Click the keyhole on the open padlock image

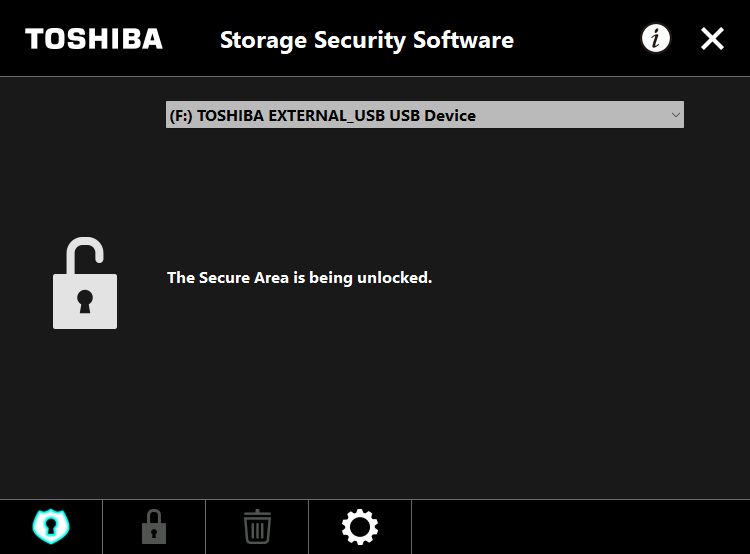(85, 301)
